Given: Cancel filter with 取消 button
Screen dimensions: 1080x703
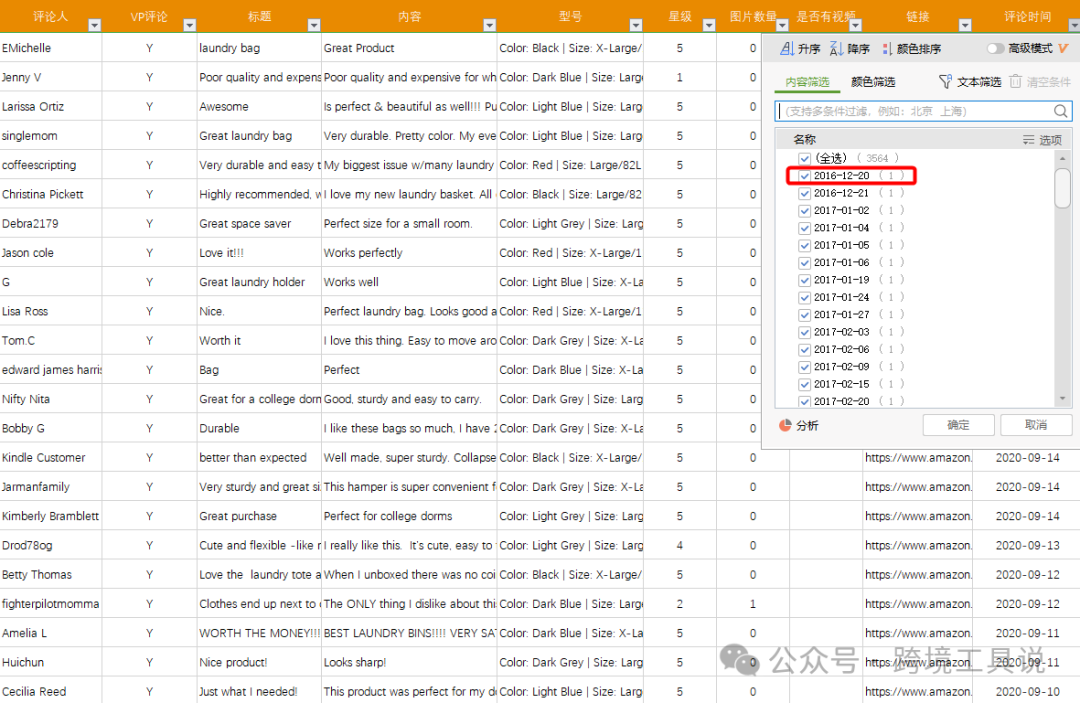Looking at the screenshot, I should pyautogui.click(x=1036, y=425).
